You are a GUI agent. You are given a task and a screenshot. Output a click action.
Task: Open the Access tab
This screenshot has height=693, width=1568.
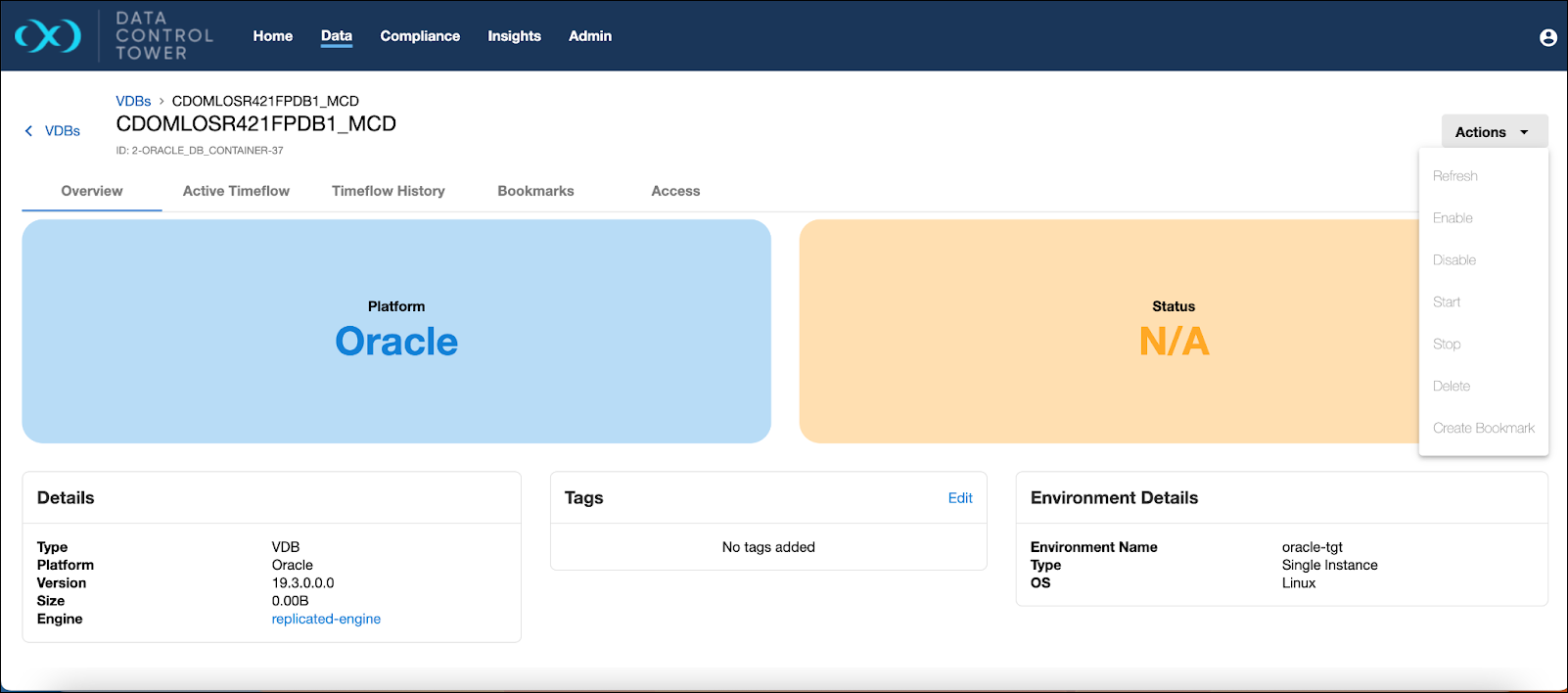[x=675, y=191]
